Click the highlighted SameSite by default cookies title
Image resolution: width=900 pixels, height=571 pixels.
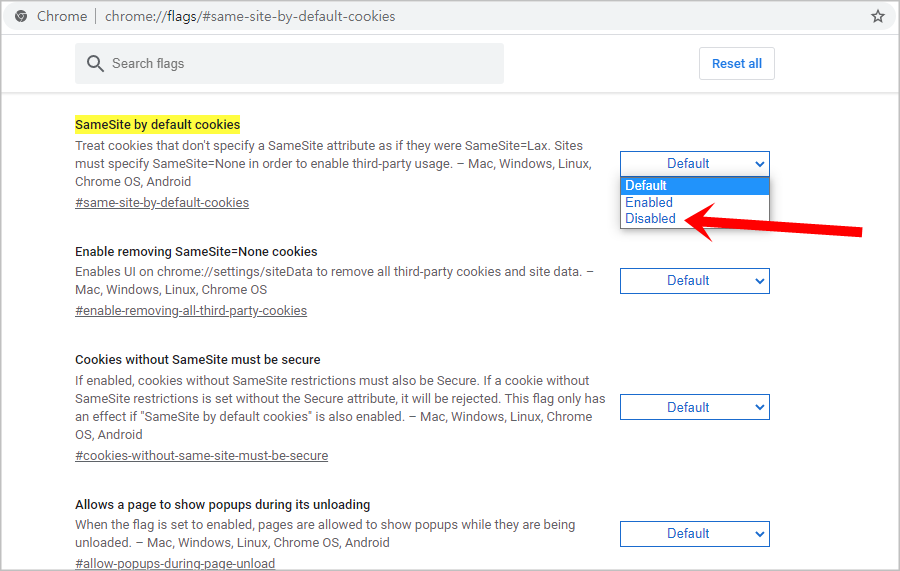[x=157, y=125]
